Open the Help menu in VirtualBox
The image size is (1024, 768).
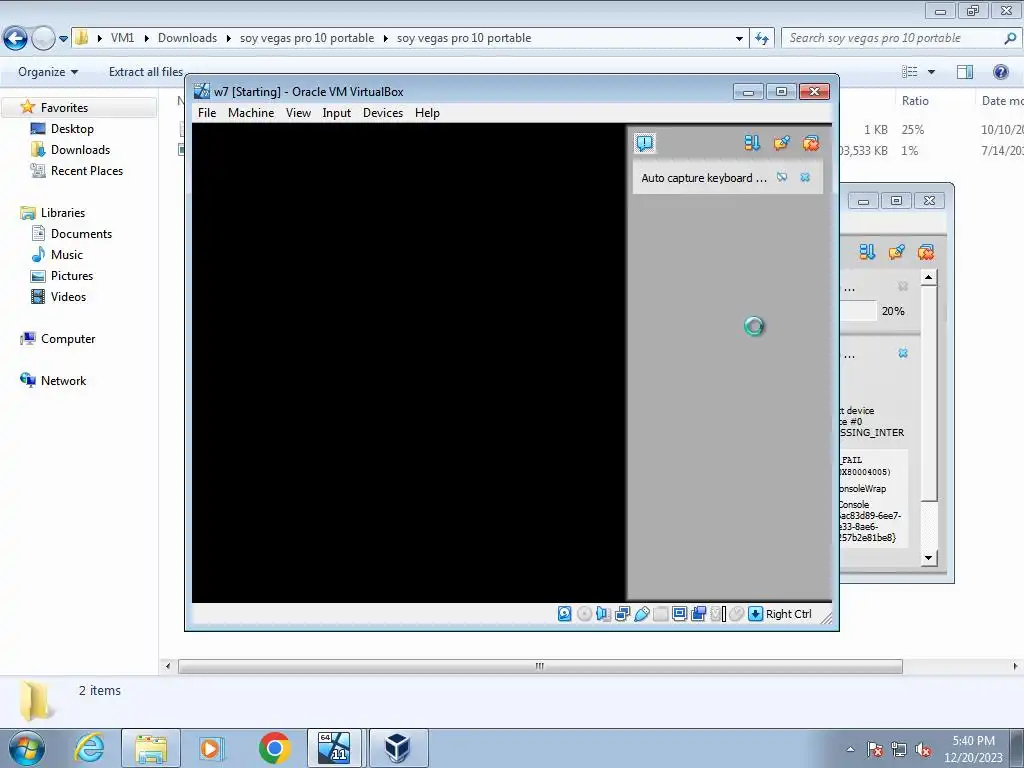pos(427,113)
